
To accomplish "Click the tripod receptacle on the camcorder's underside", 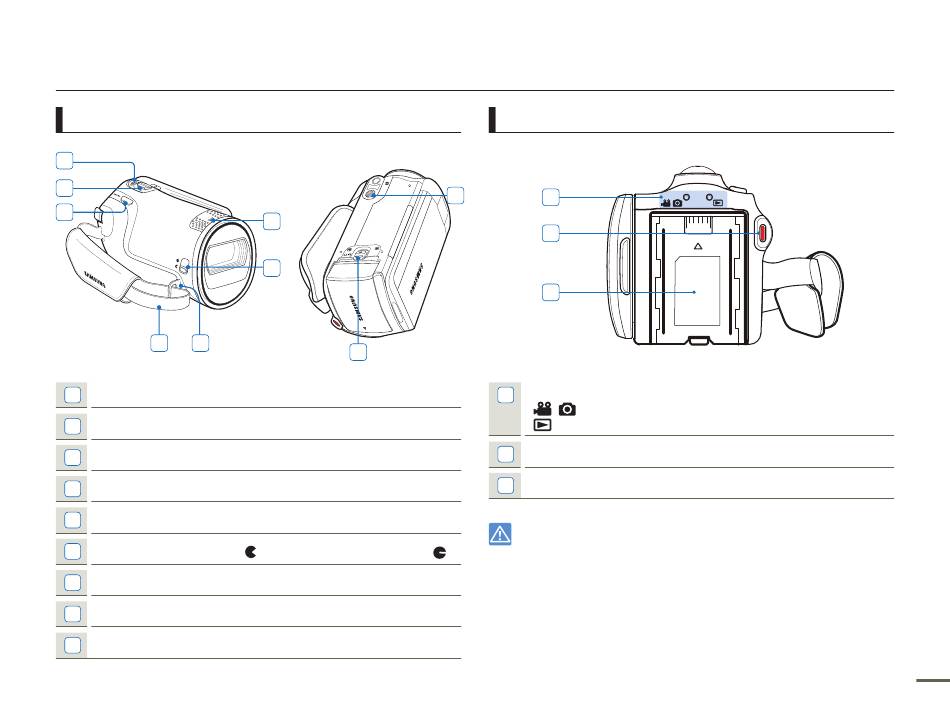I will (x=359, y=256).
